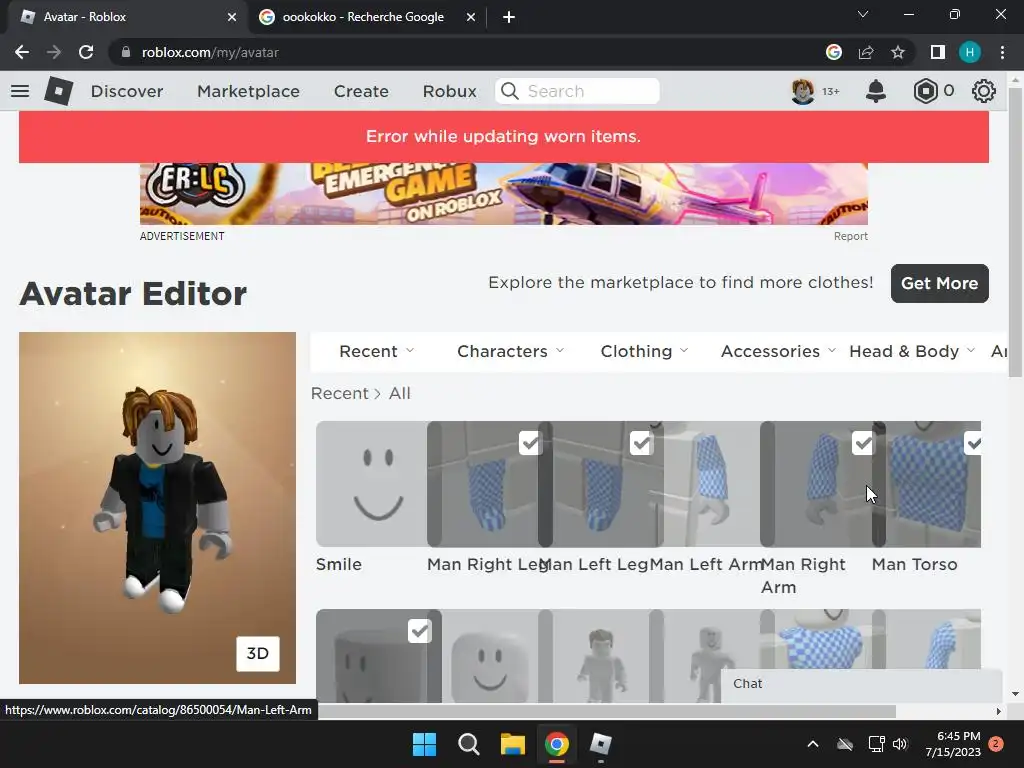Expand the Characters category dropdown
1024x768 pixels.
[511, 351]
